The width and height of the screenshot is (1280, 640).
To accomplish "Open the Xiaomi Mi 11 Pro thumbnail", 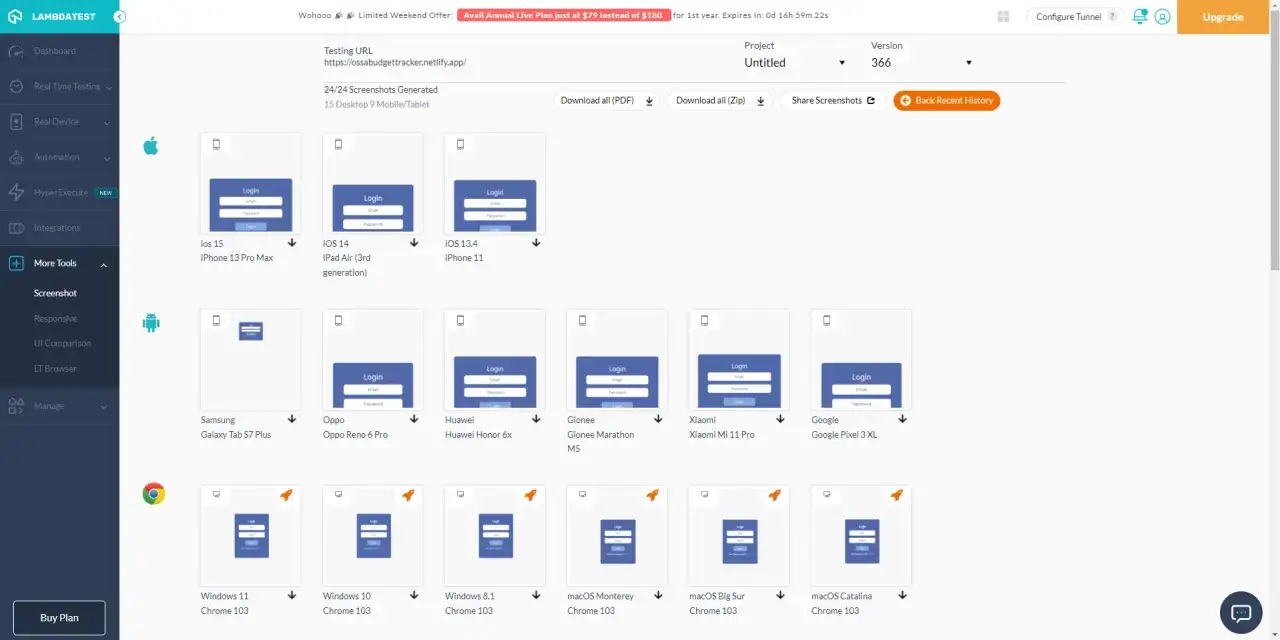I will tap(739, 359).
